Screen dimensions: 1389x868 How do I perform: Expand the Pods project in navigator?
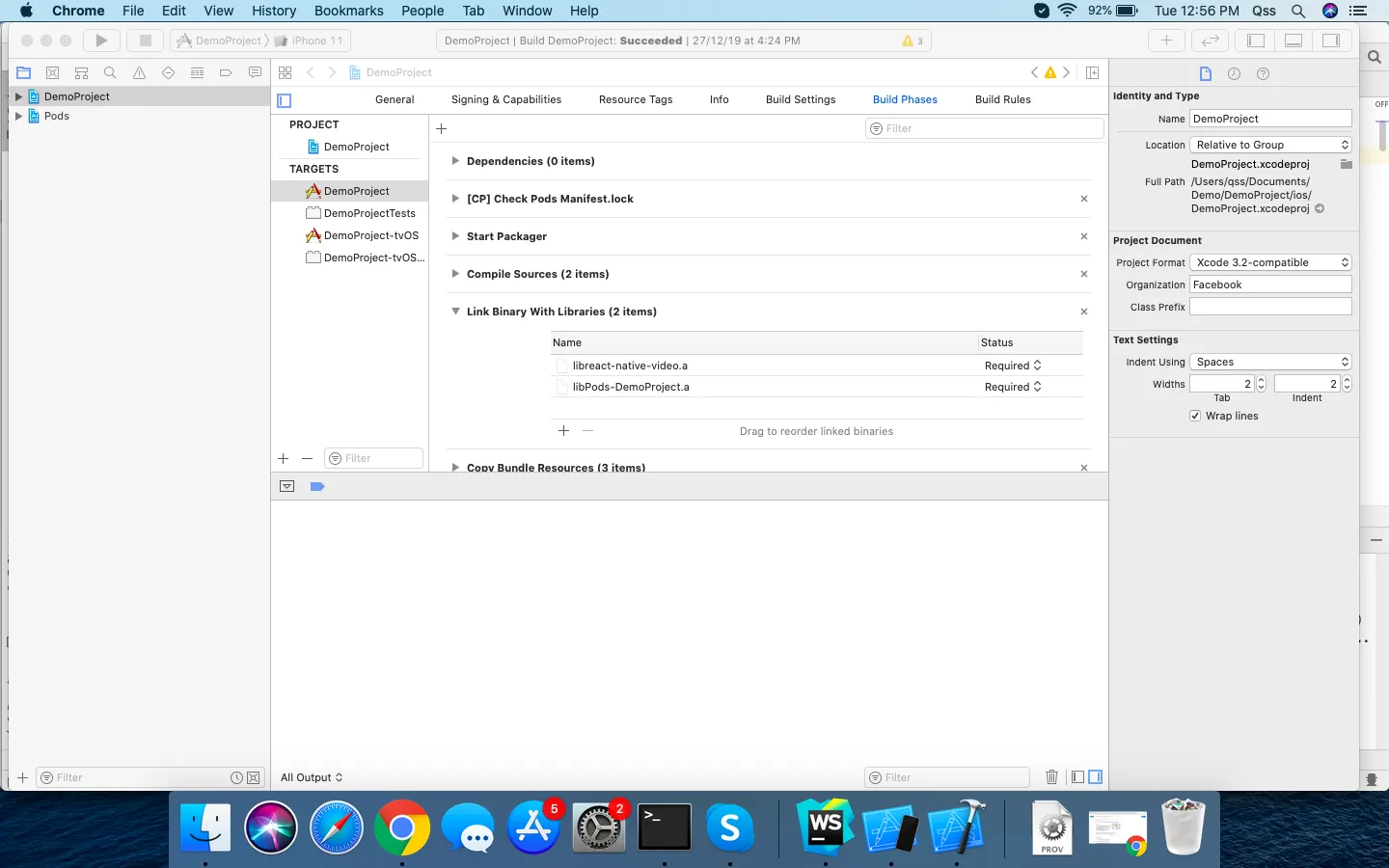tap(18, 116)
